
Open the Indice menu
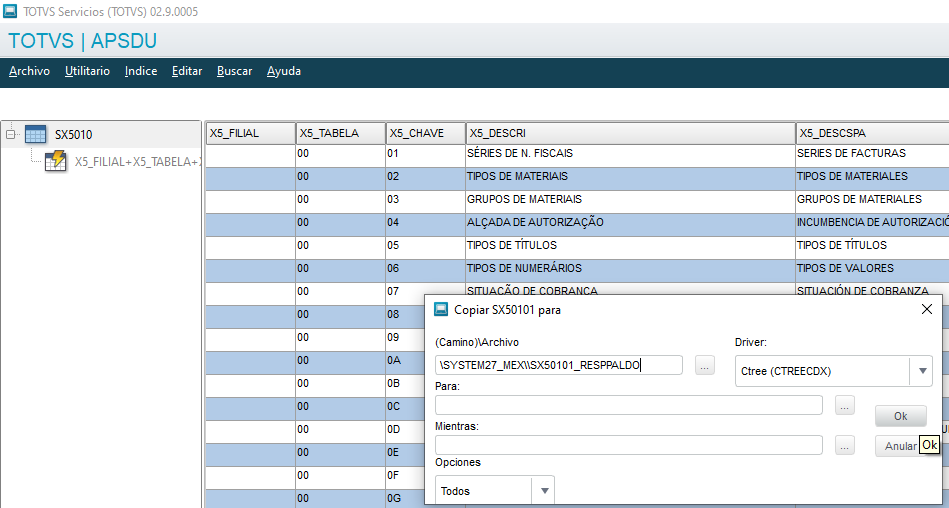click(141, 71)
